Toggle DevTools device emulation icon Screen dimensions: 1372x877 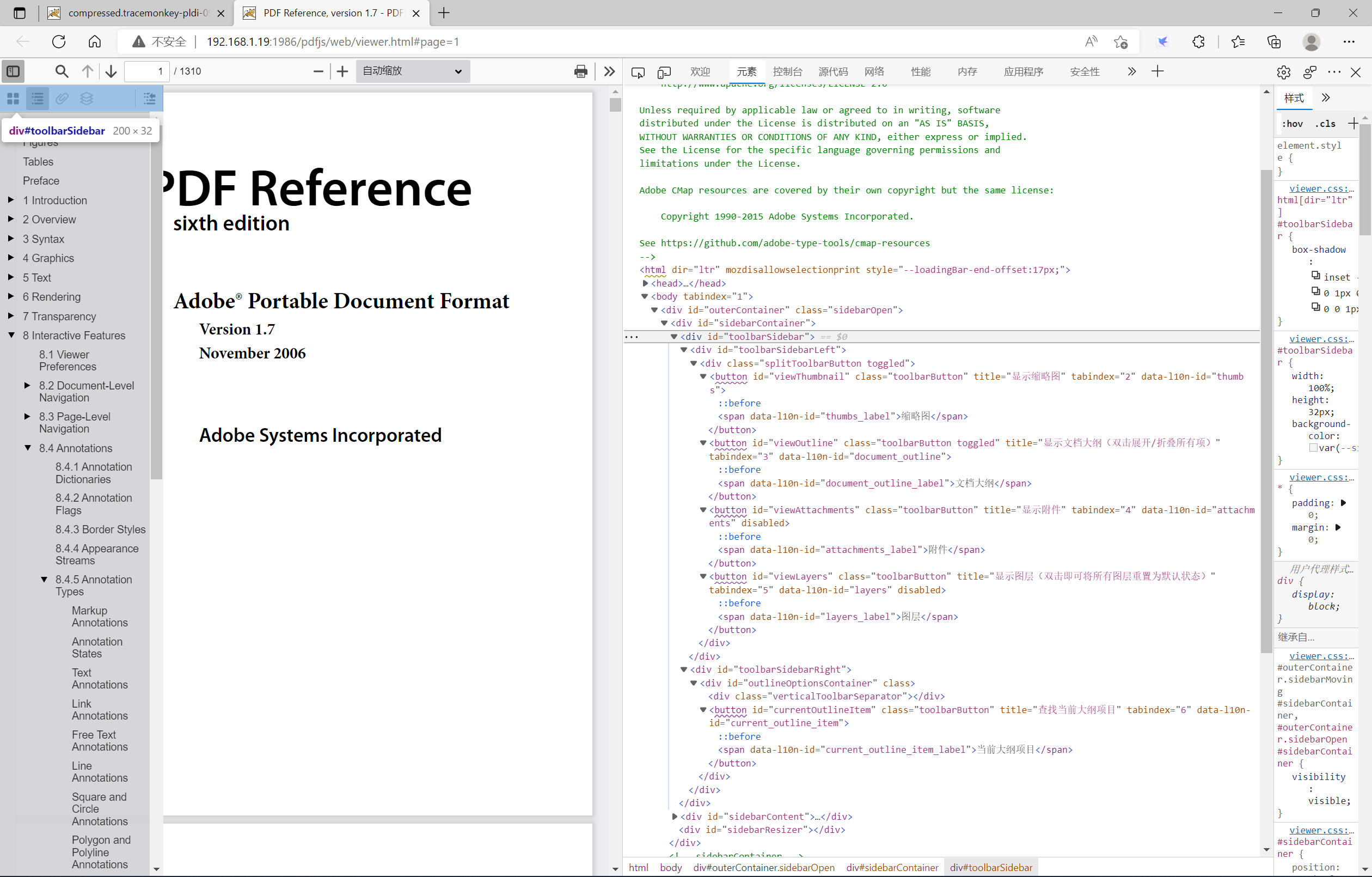(664, 72)
